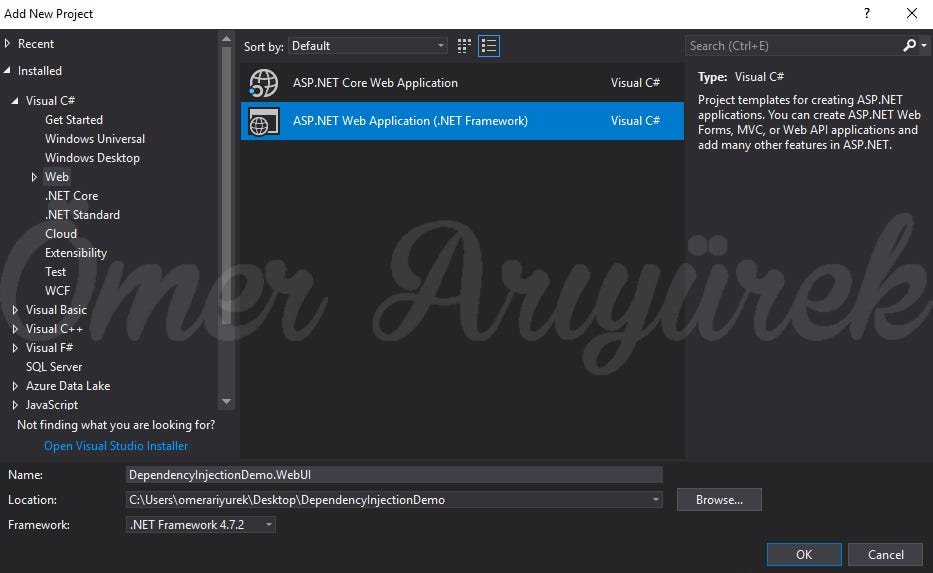Image resolution: width=933 pixels, height=573 pixels.
Task: Expand the Azure Data Lake node
Action: pos(15,386)
